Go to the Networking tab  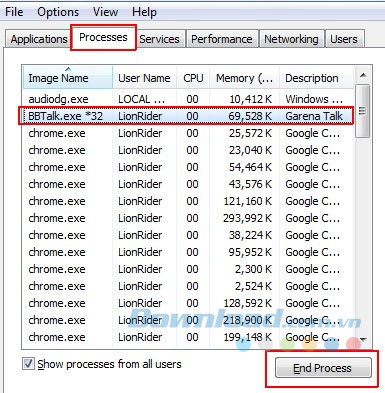tap(291, 39)
